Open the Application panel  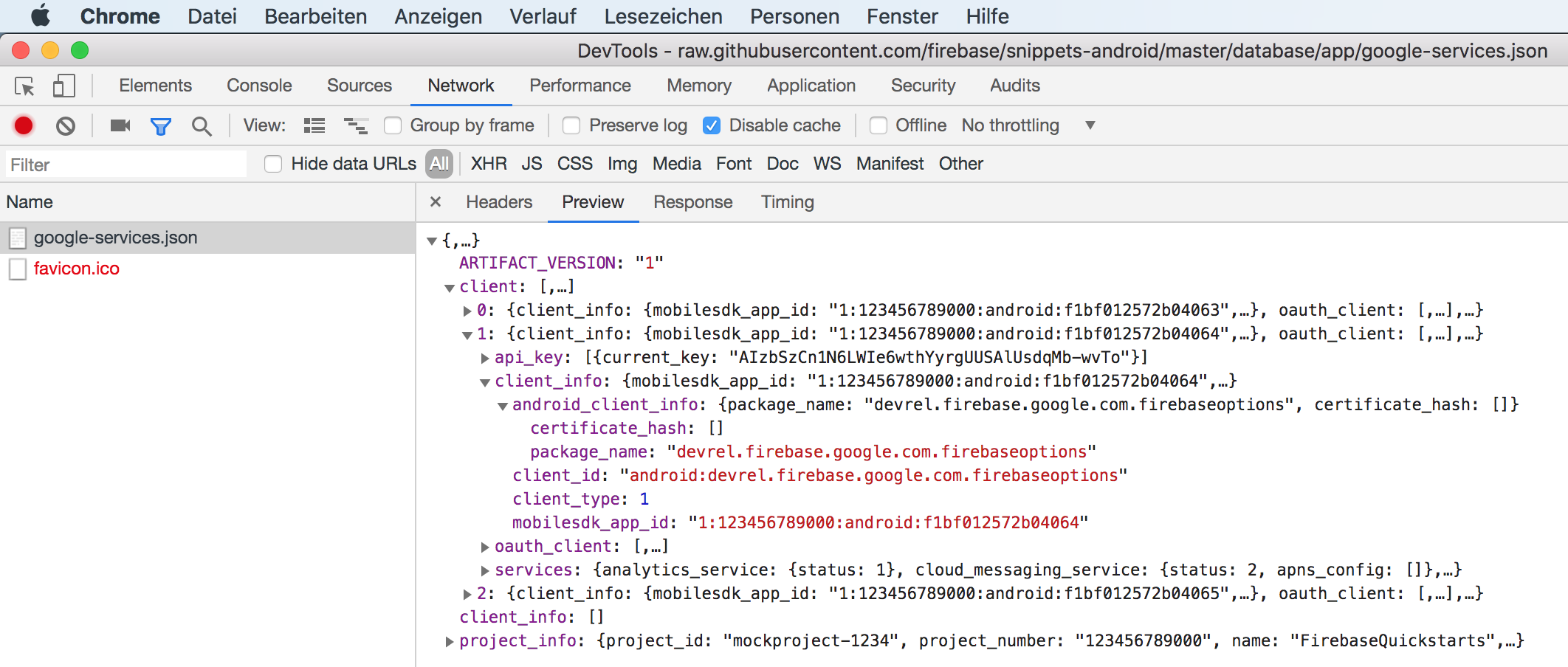811,86
